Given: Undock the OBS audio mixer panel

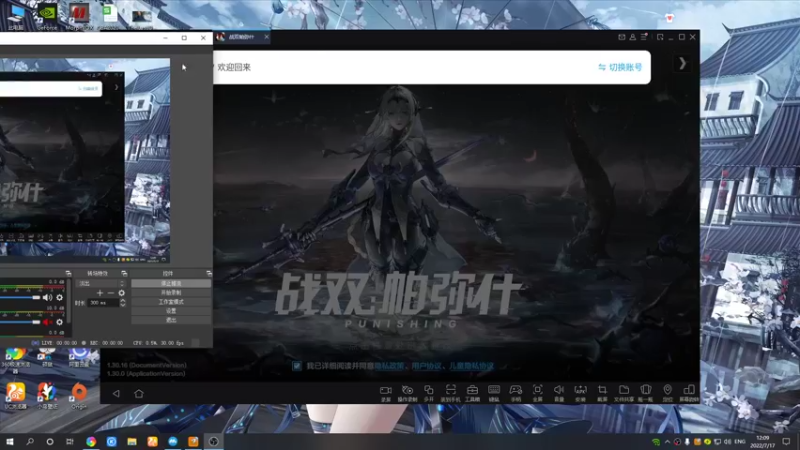Looking at the screenshot, I should click(68, 273).
